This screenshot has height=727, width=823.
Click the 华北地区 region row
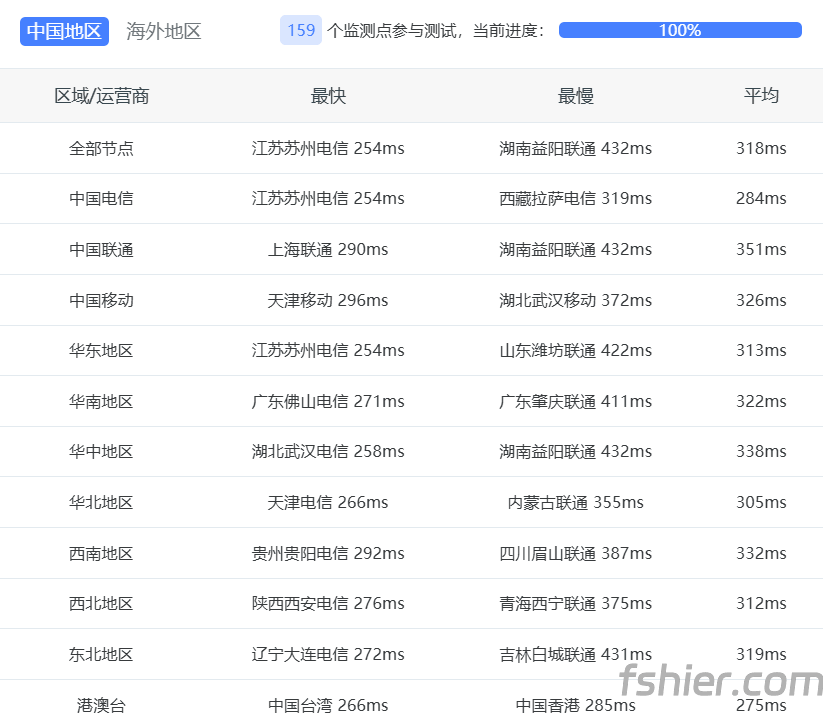(x=101, y=503)
